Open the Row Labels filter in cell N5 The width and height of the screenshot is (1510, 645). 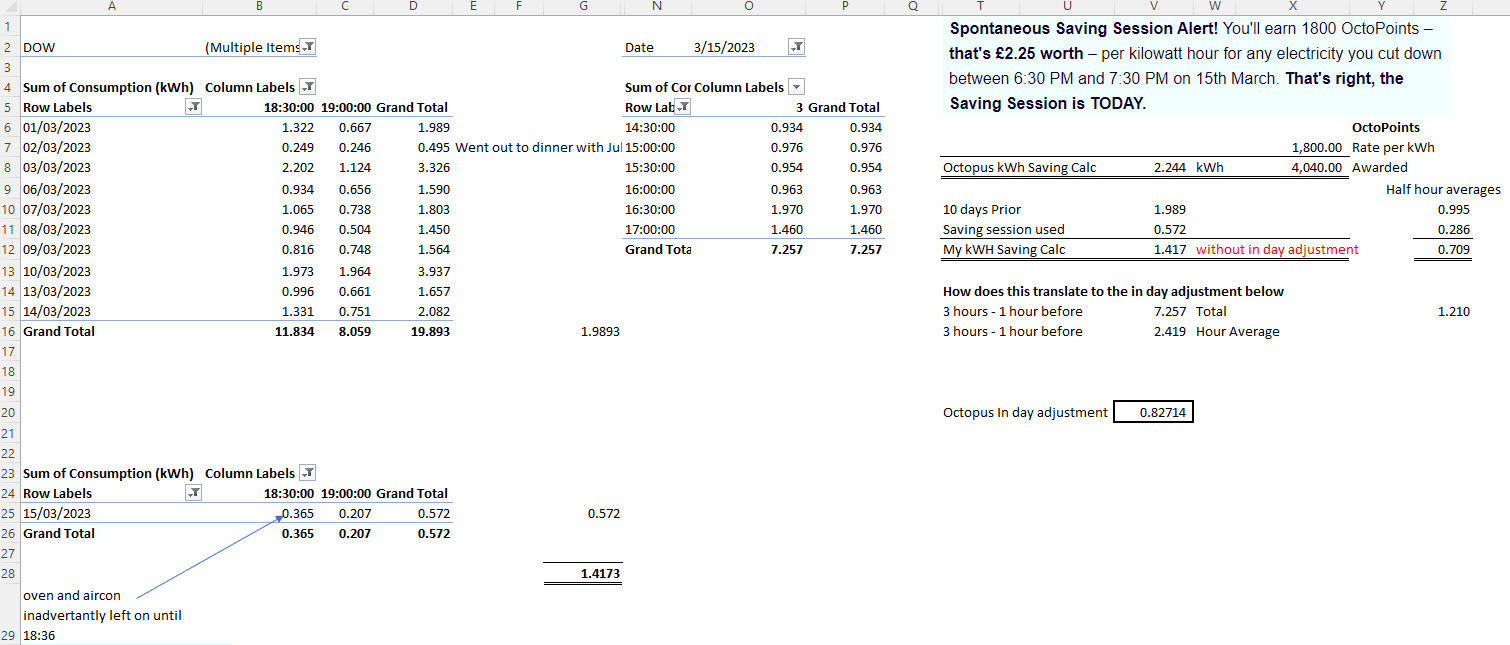coord(684,107)
